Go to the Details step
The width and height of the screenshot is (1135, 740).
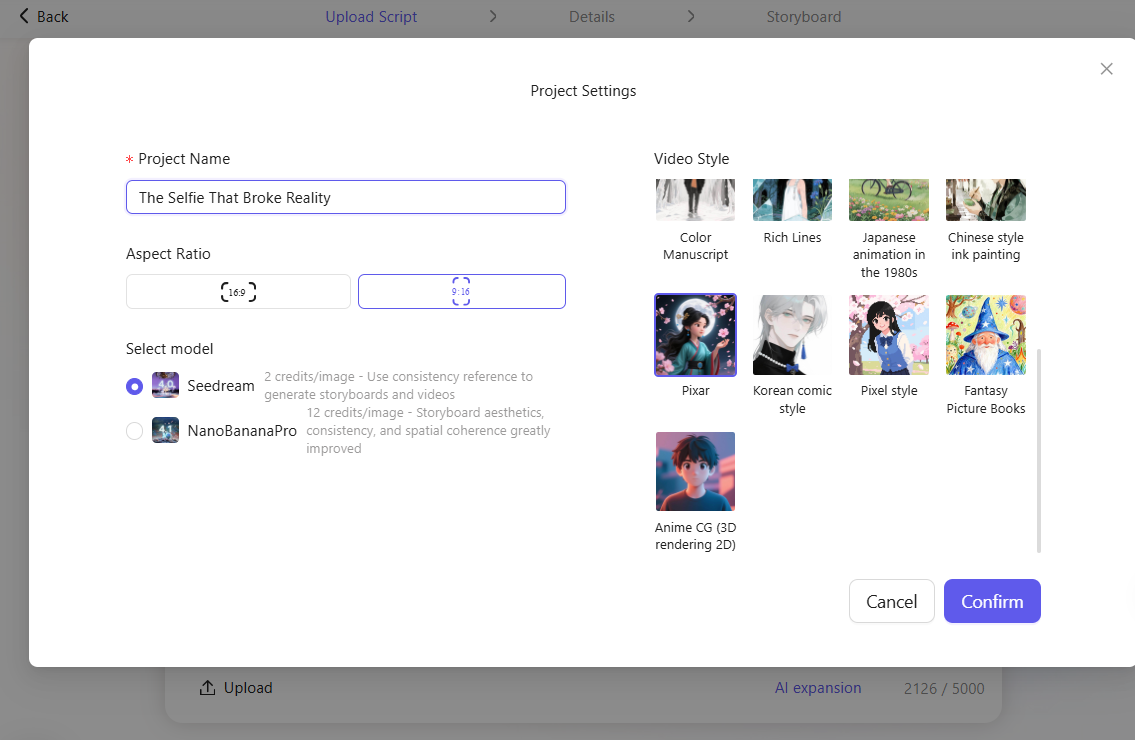tap(592, 17)
